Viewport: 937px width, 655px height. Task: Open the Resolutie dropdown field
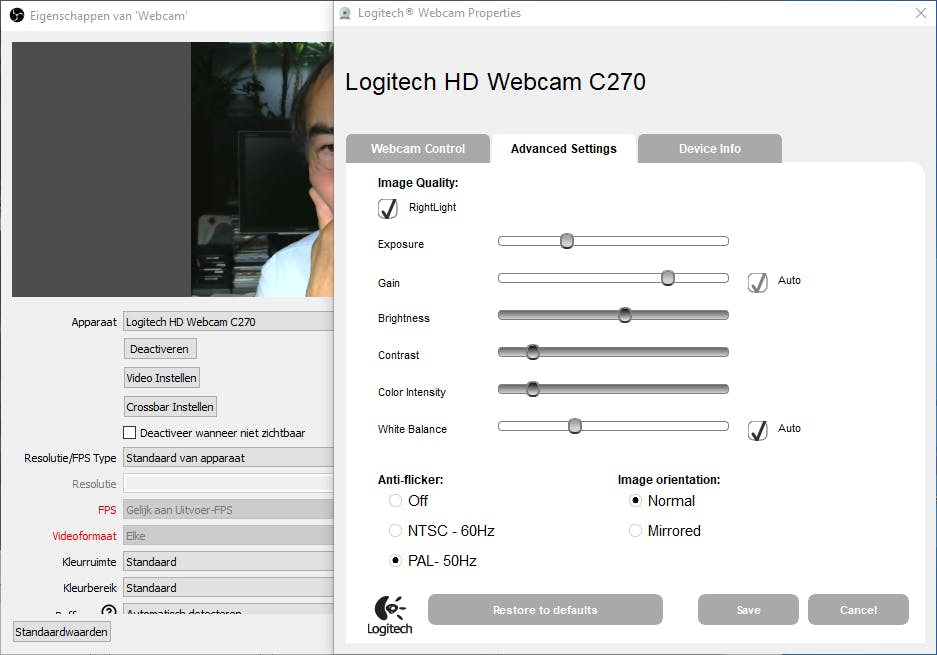point(228,484)
